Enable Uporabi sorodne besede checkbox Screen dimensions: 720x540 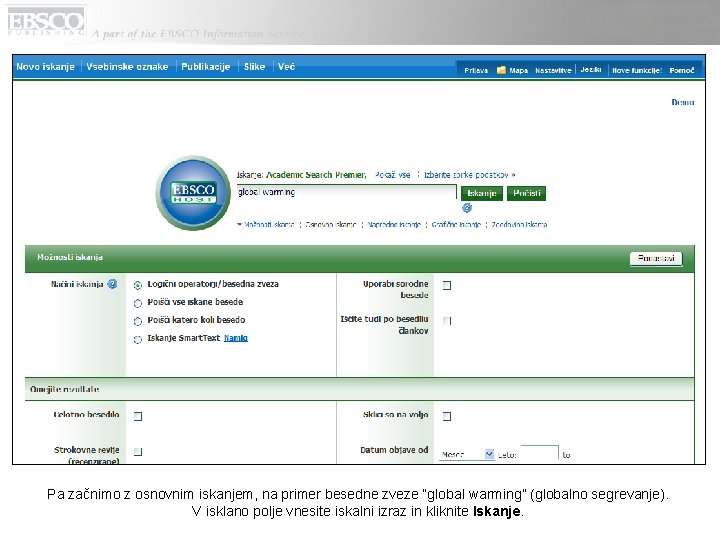pos(447,286)
